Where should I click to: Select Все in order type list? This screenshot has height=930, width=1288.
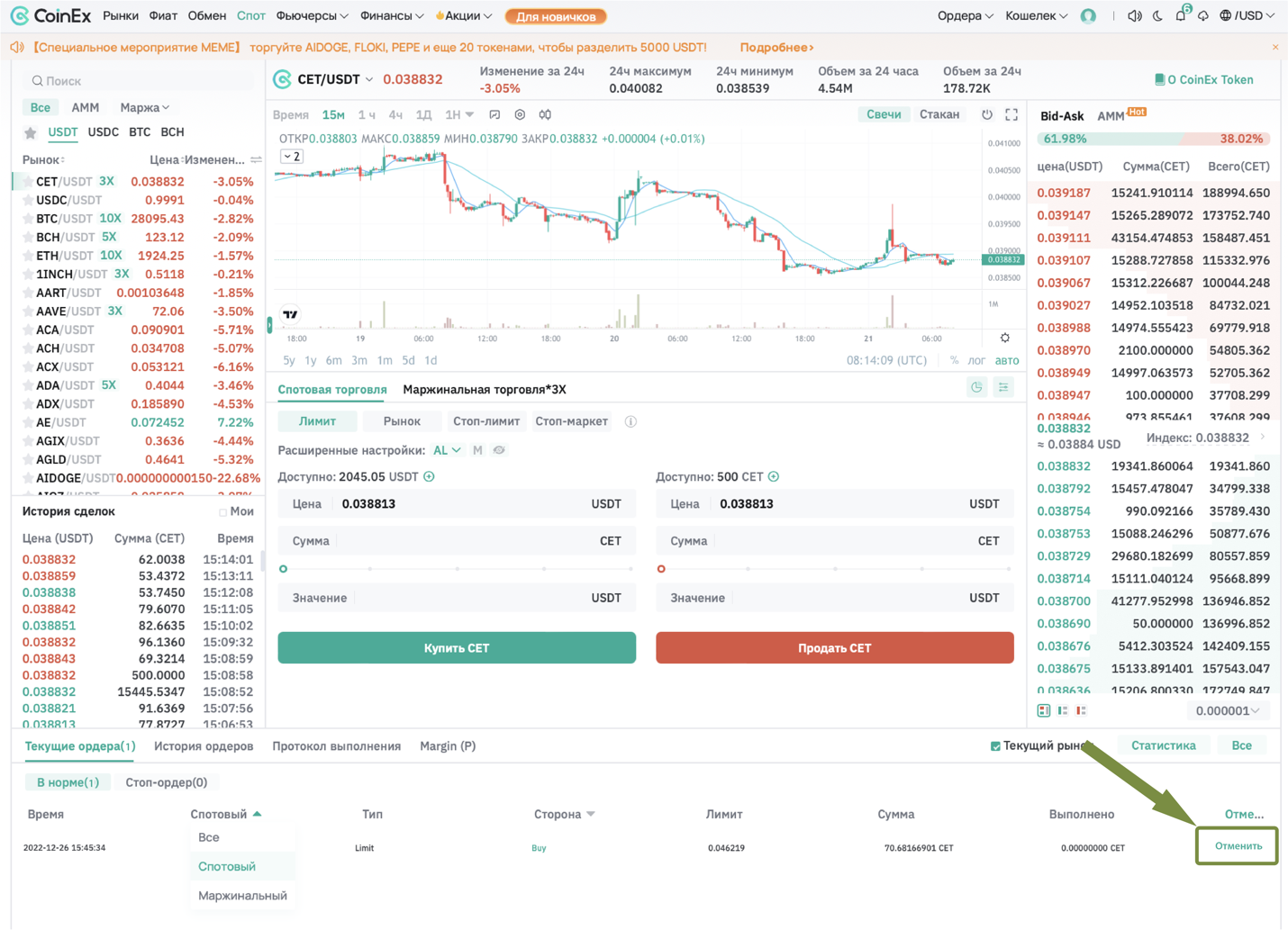click(209, 837)
